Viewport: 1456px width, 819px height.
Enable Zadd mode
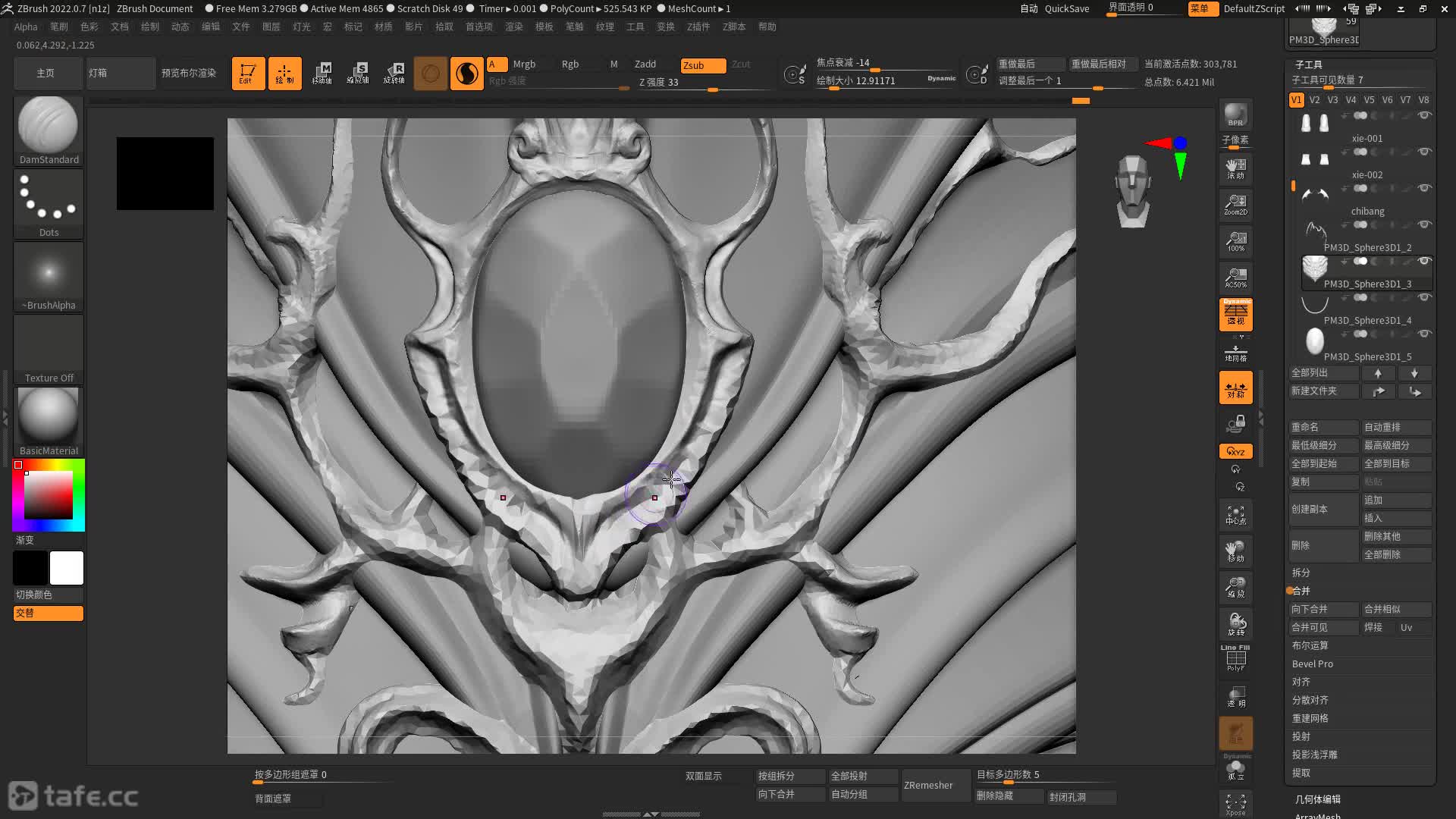645,64
